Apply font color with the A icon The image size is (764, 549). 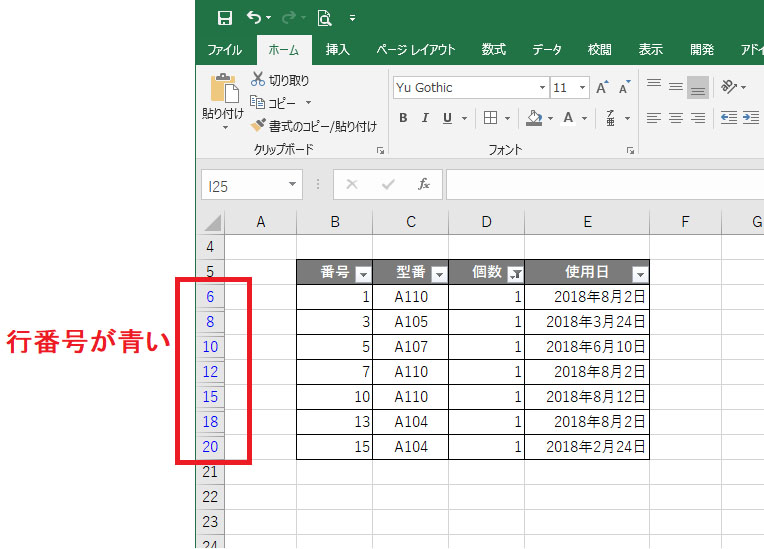pos(568,118)
